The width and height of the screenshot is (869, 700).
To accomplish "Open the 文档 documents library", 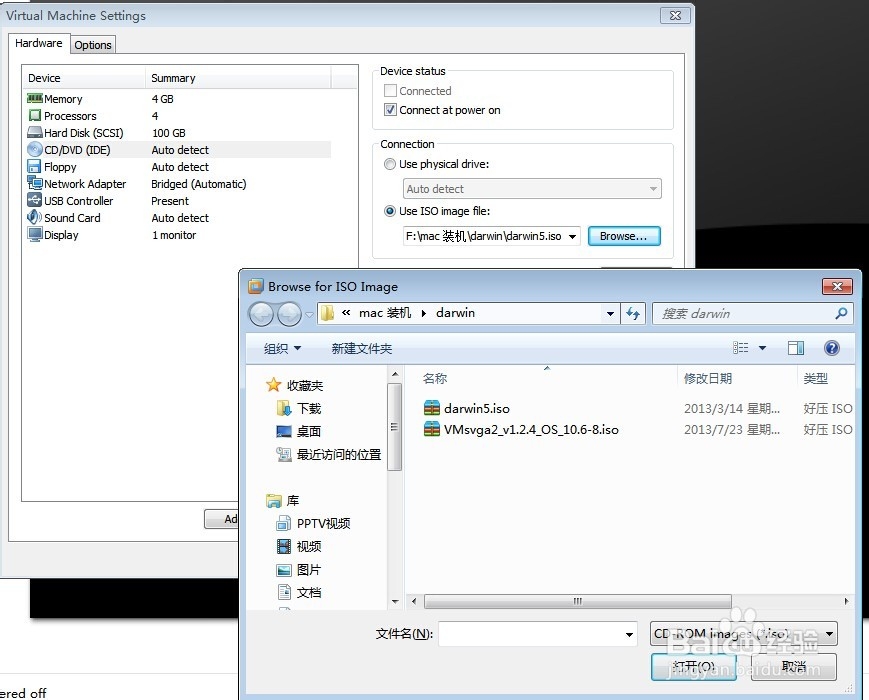I will point(299,592).
